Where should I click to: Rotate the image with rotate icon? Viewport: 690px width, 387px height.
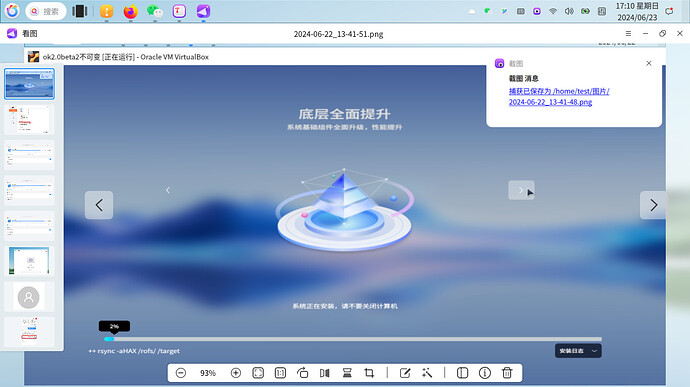tap(302, 373)
